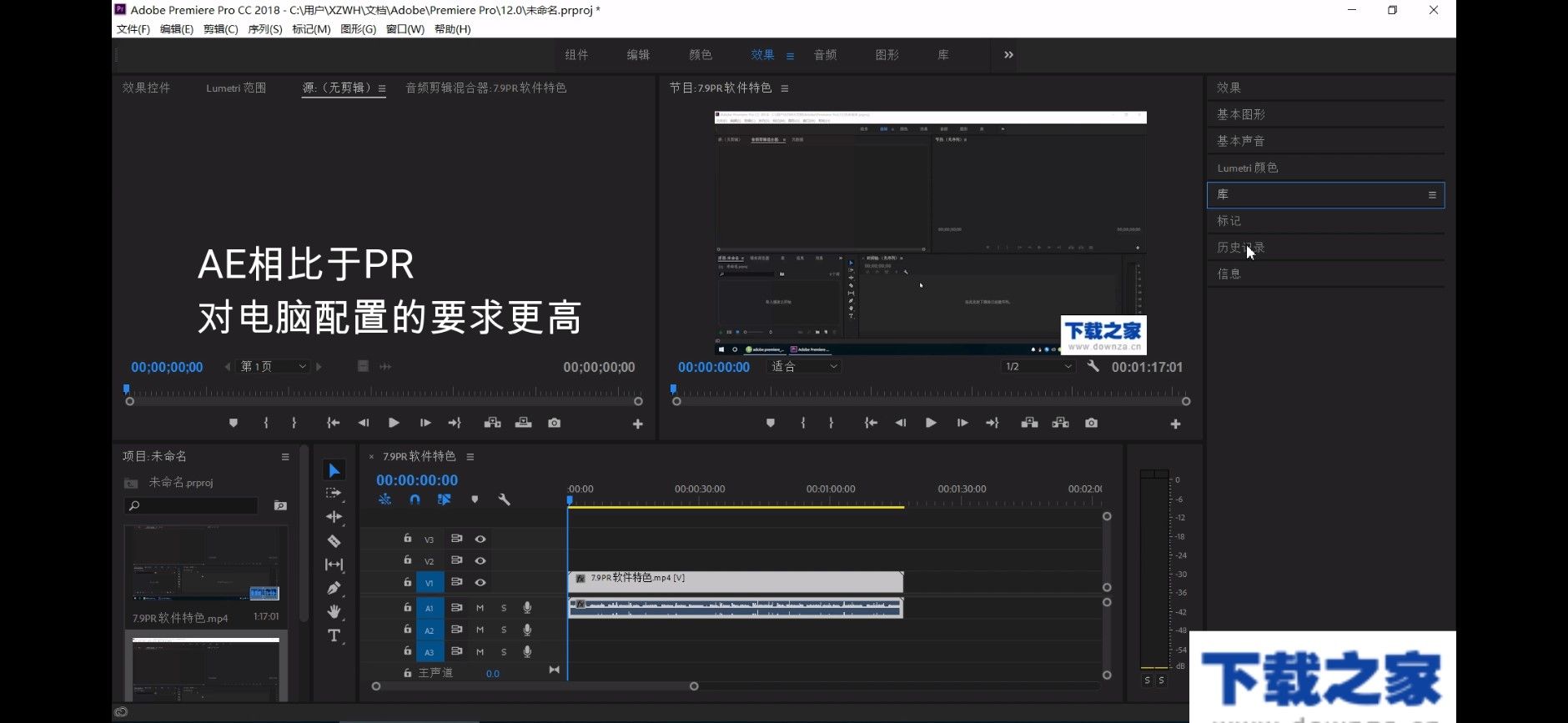
Task: Click the 7.9PR软件特色.mp4 video clip
Action: point(736,581)
